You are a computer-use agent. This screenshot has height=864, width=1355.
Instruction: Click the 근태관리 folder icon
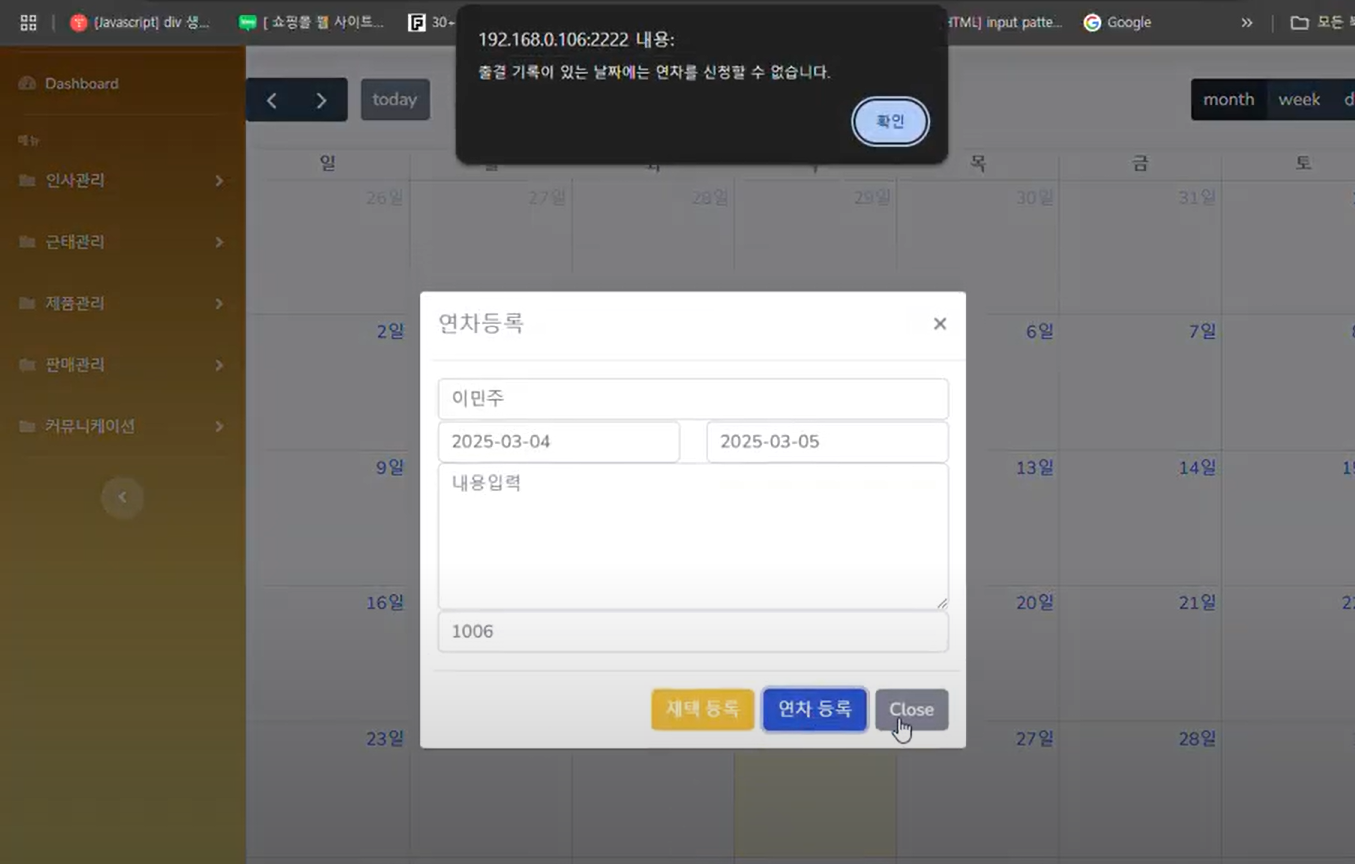pyautogui.click(x=27, y=241)
